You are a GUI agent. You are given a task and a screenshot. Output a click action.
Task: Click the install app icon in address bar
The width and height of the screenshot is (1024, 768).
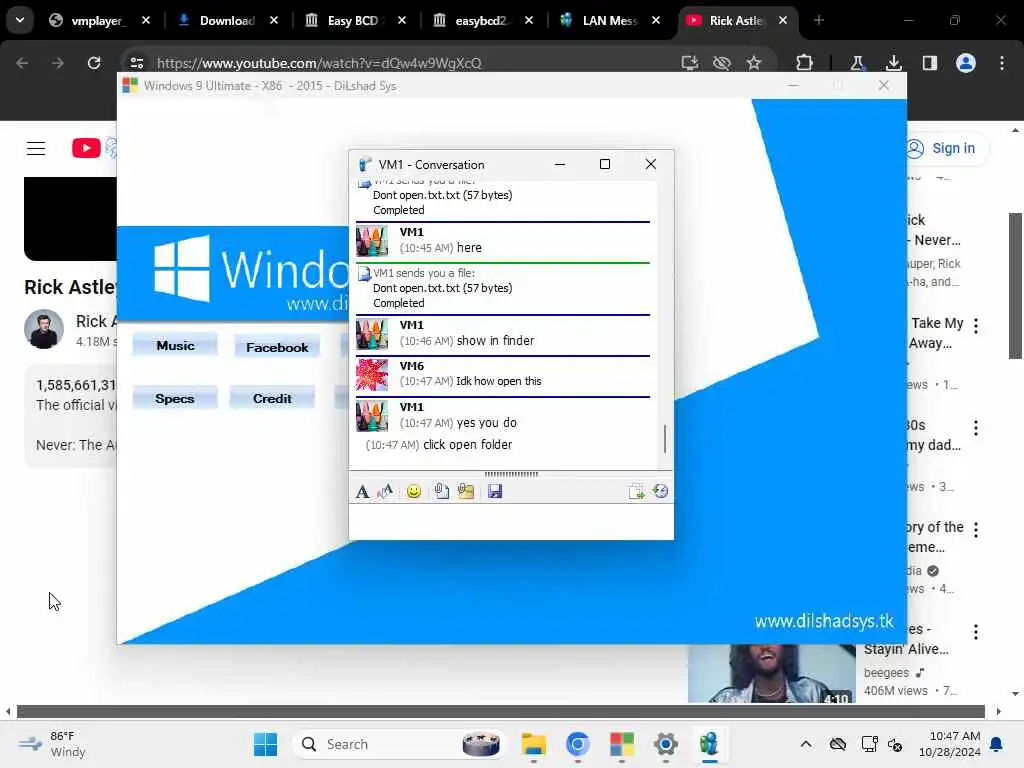690,63
